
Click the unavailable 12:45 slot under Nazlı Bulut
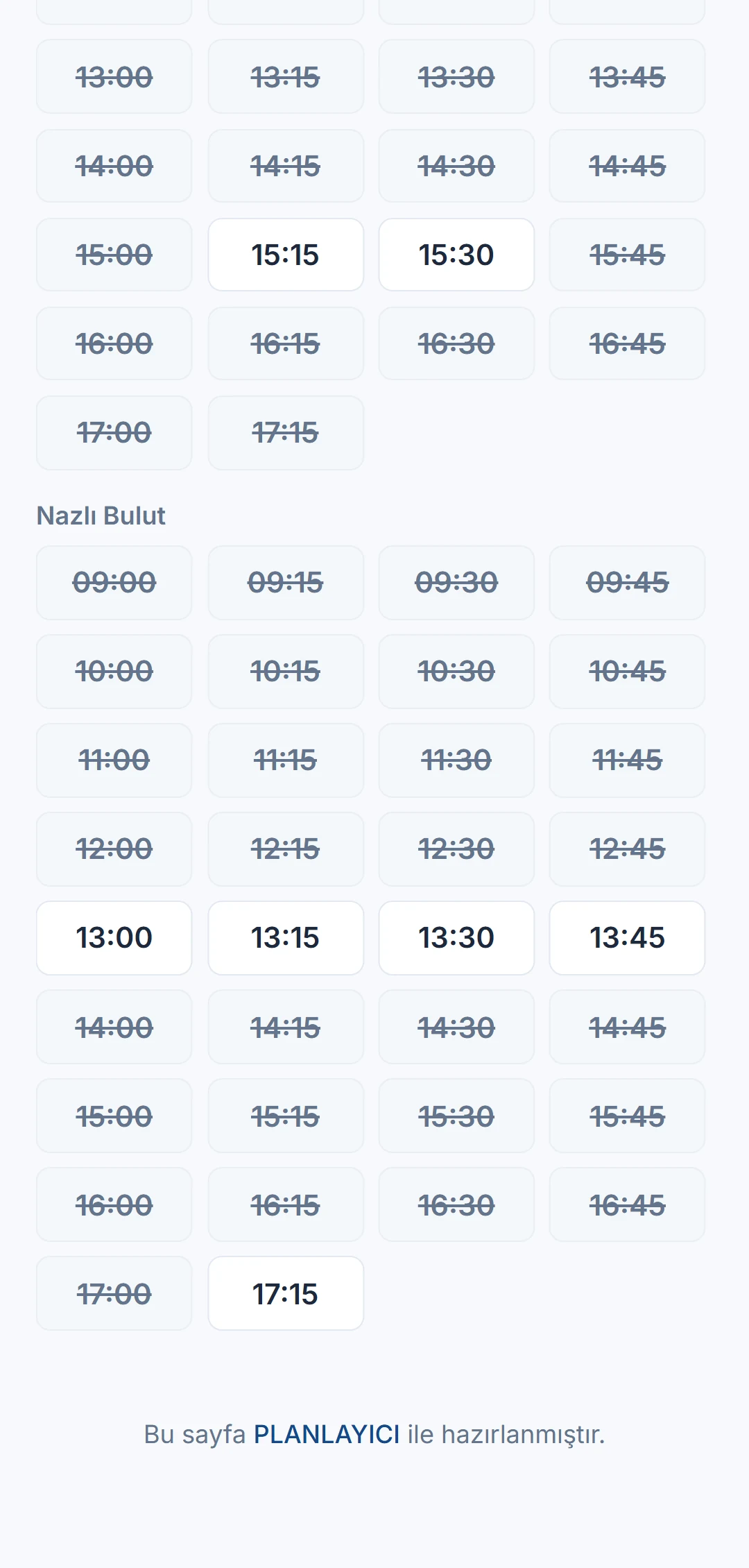tap(627, 849)
